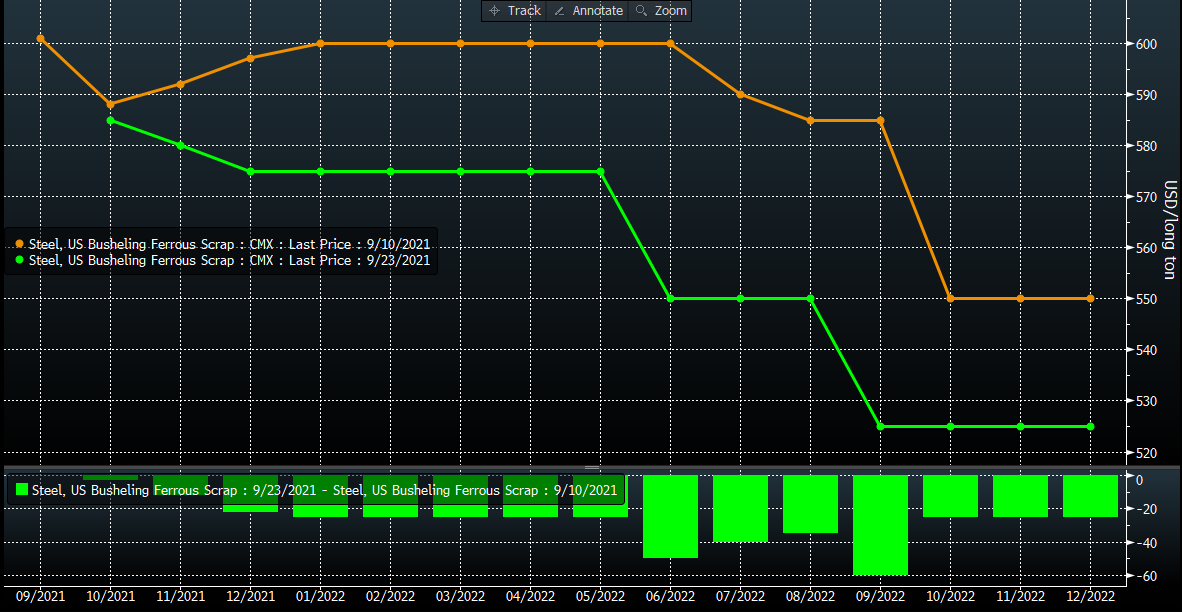Click the orange data point at 09/2021
The height and width of the screenshot is (612, 1182).
(x=41, y=38)
